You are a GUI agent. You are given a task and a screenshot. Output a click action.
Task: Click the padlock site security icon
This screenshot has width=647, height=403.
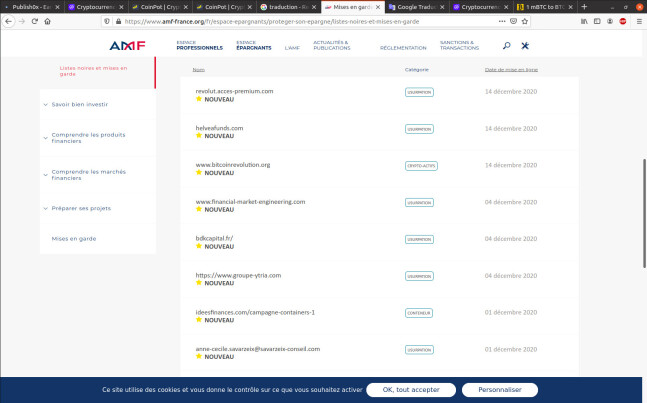118,21
